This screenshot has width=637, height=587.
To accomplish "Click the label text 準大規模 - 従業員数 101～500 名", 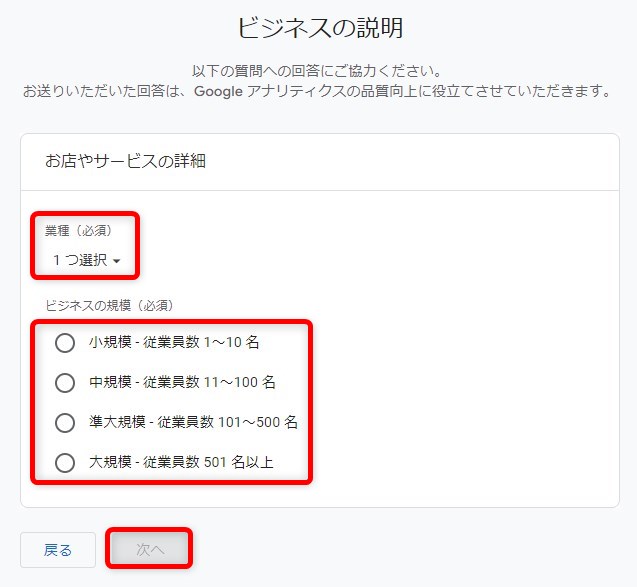I will click(x=193, y=423).
